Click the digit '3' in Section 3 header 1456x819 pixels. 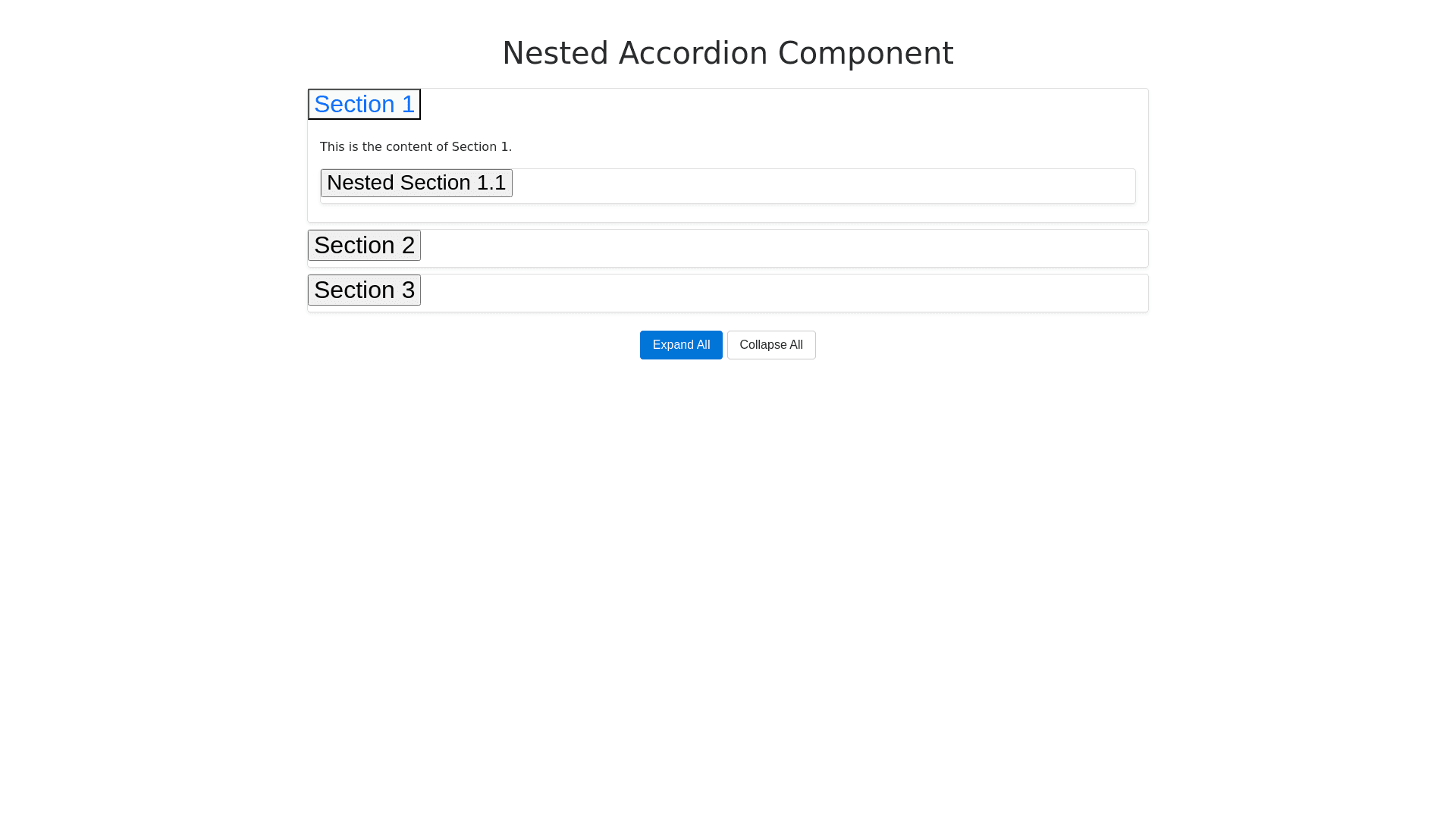click(x=406, y=290)
